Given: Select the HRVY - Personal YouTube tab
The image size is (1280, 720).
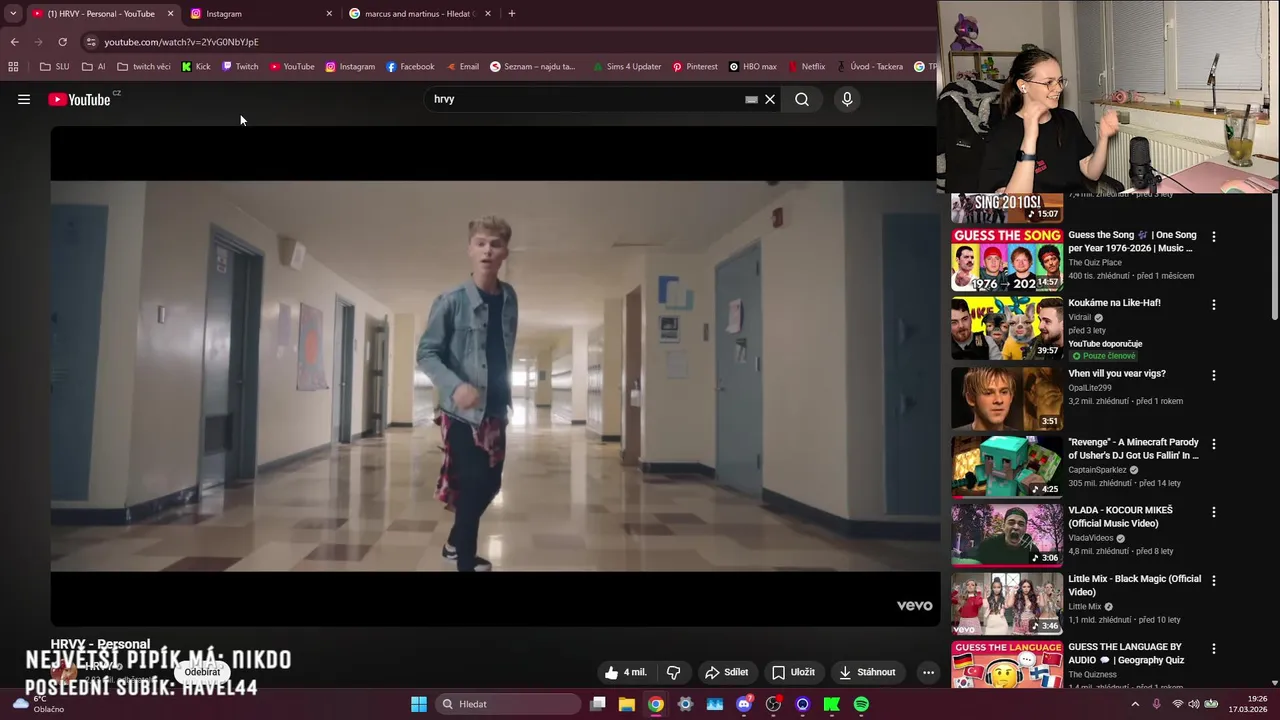Looking at the screenshot, I should pos(102,14).
